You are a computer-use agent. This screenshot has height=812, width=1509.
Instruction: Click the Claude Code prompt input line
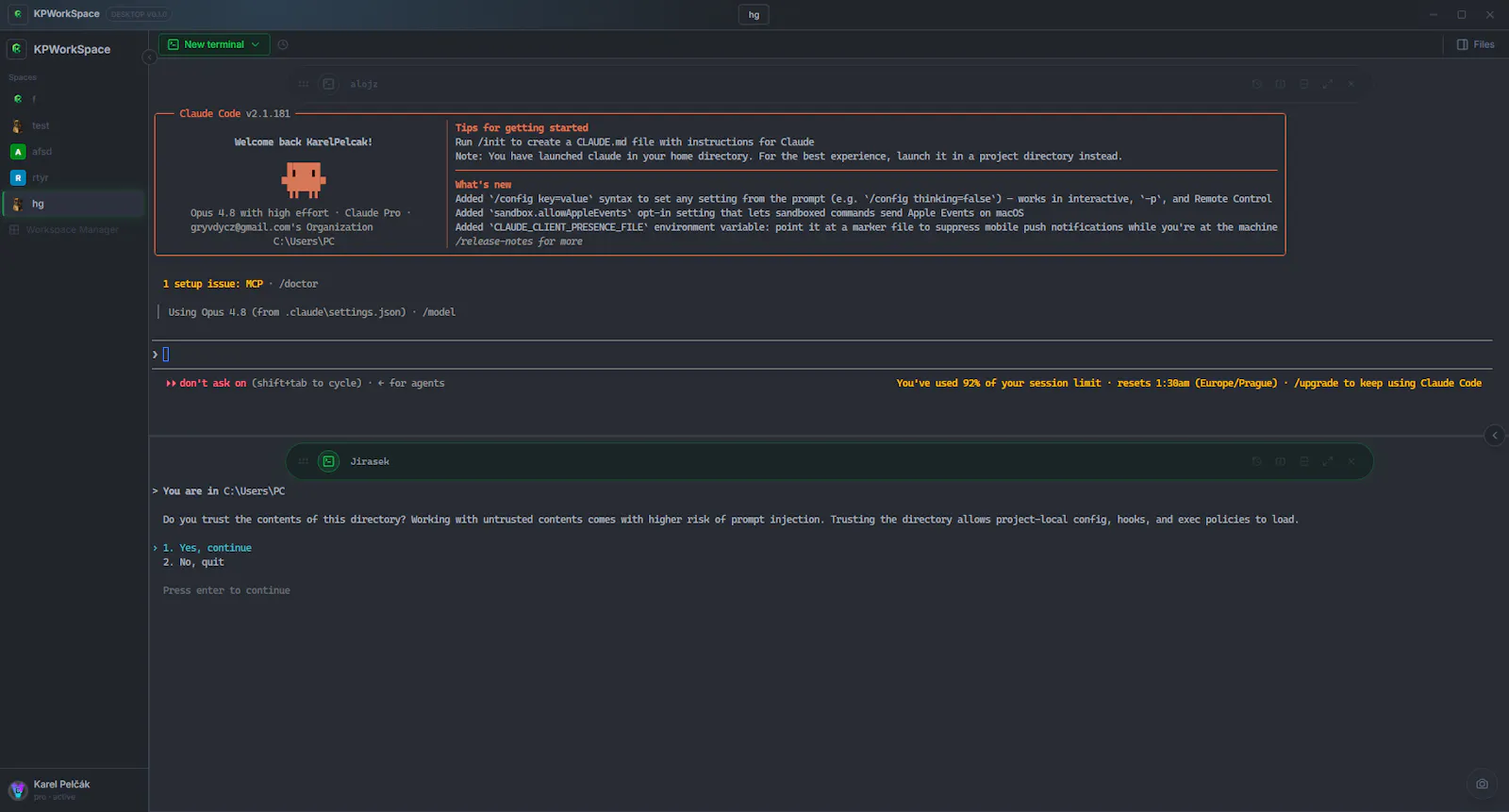coord(821,355)
